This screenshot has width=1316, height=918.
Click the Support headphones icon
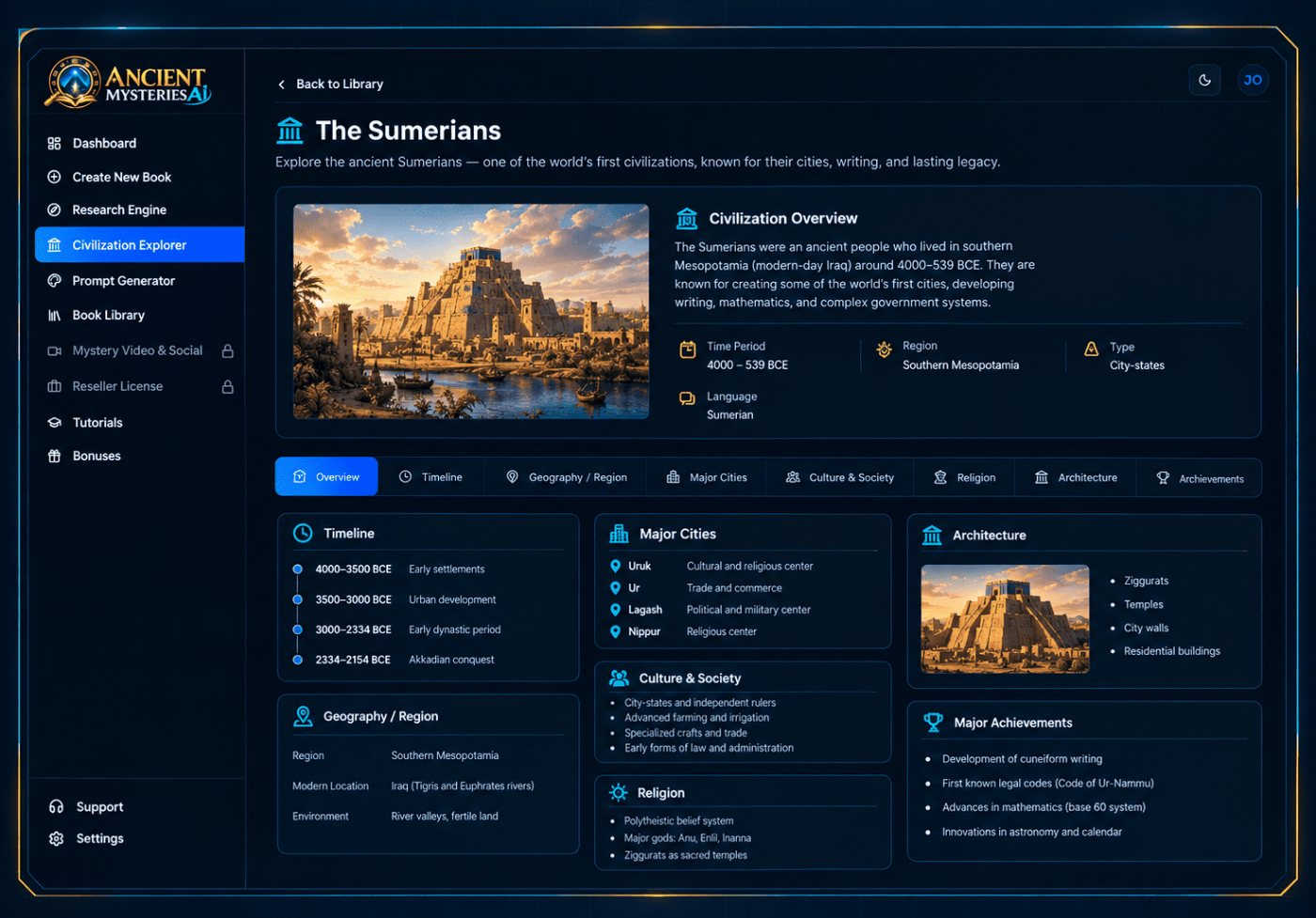pyautogui.click(x=56, y=807)
